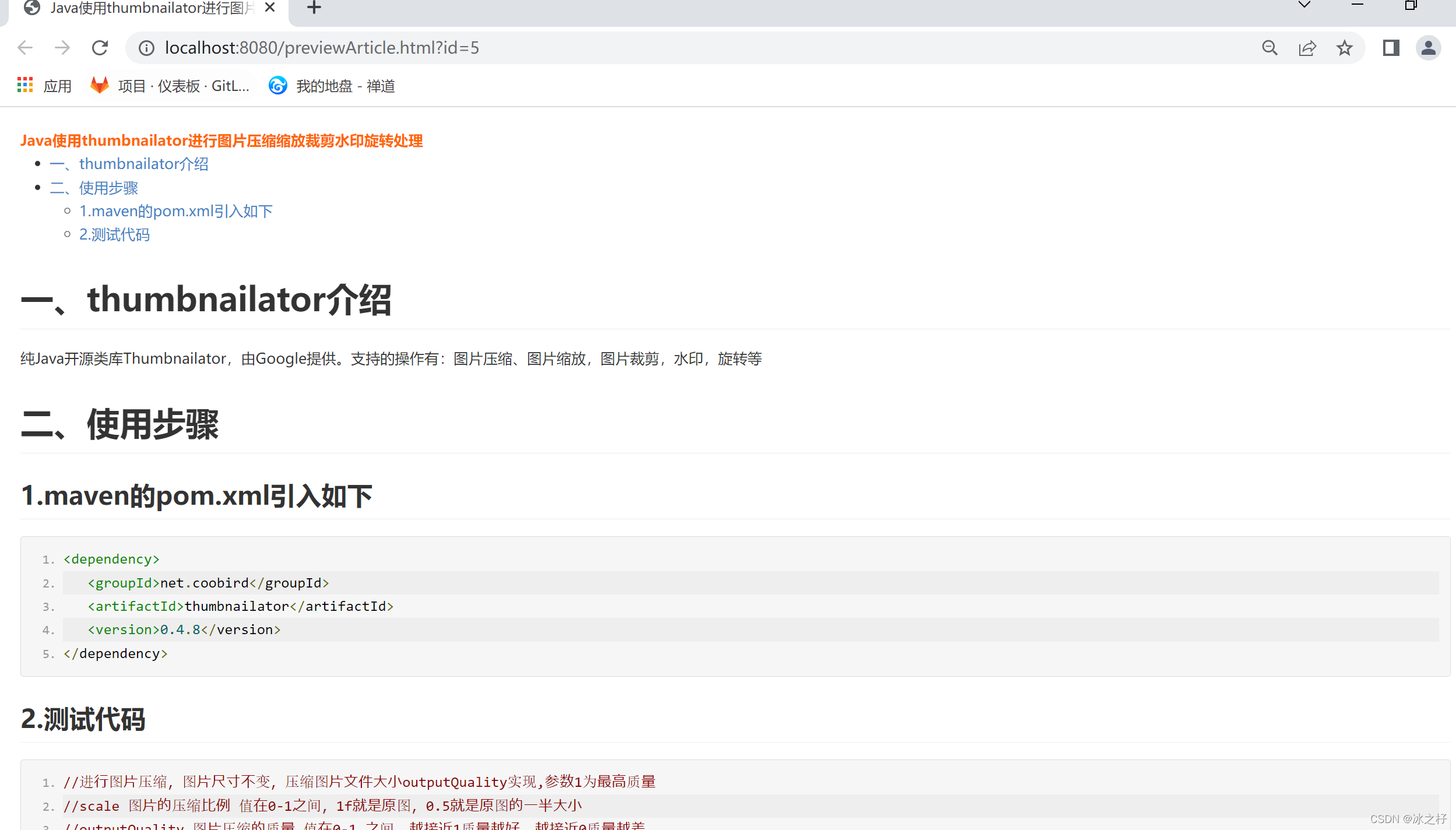Toggle the browser side panel
1456x830 pixels.
pos(1391,48)
